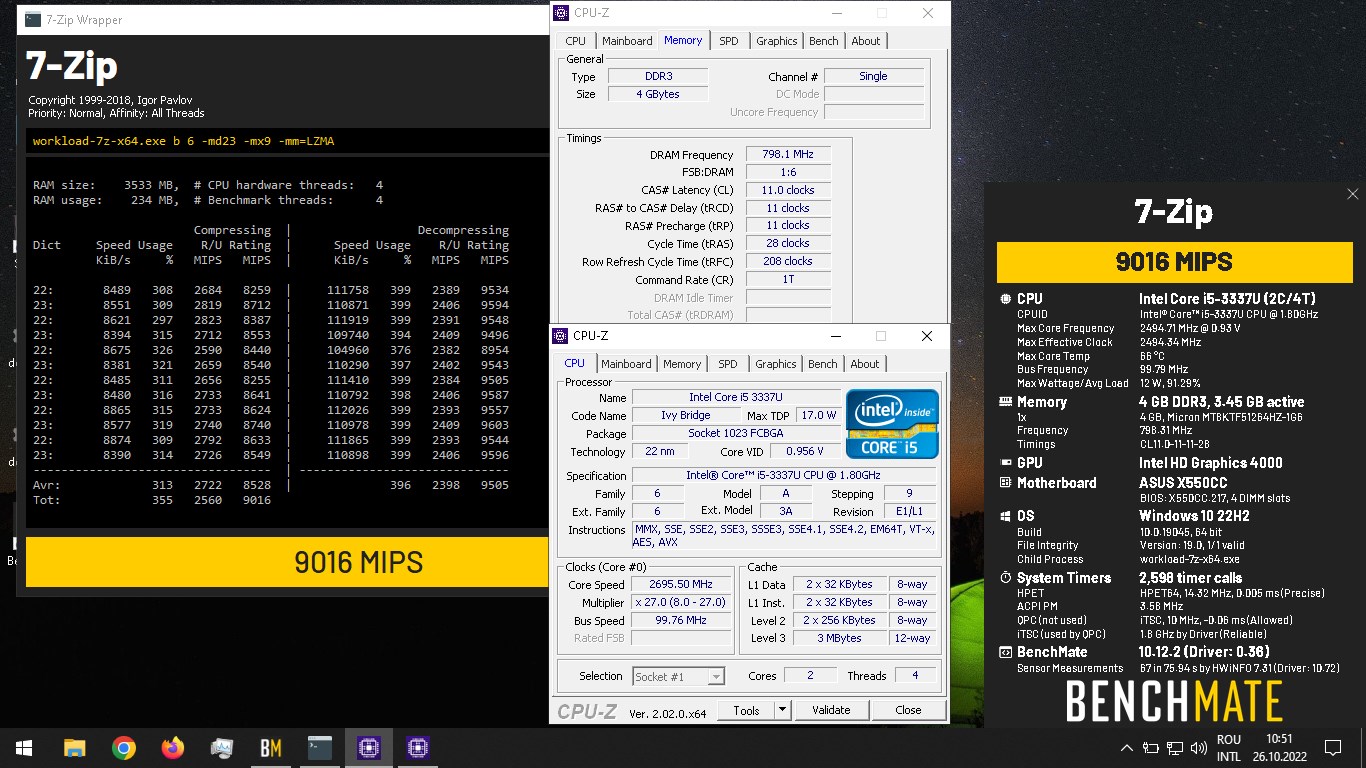Switch to Mainboard tab in CPU-Z Memory window
Image resolution: width=1366 pixels, height=768 pixels.
(x=627, y=41)
